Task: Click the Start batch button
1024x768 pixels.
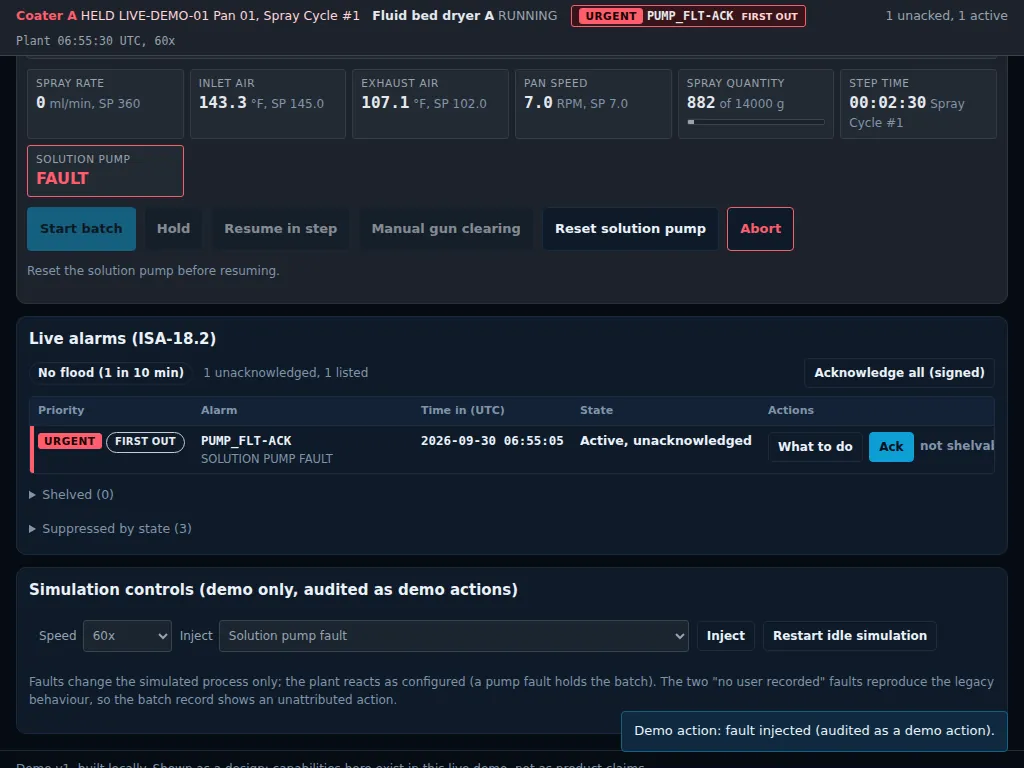Action: click(82, 229)
